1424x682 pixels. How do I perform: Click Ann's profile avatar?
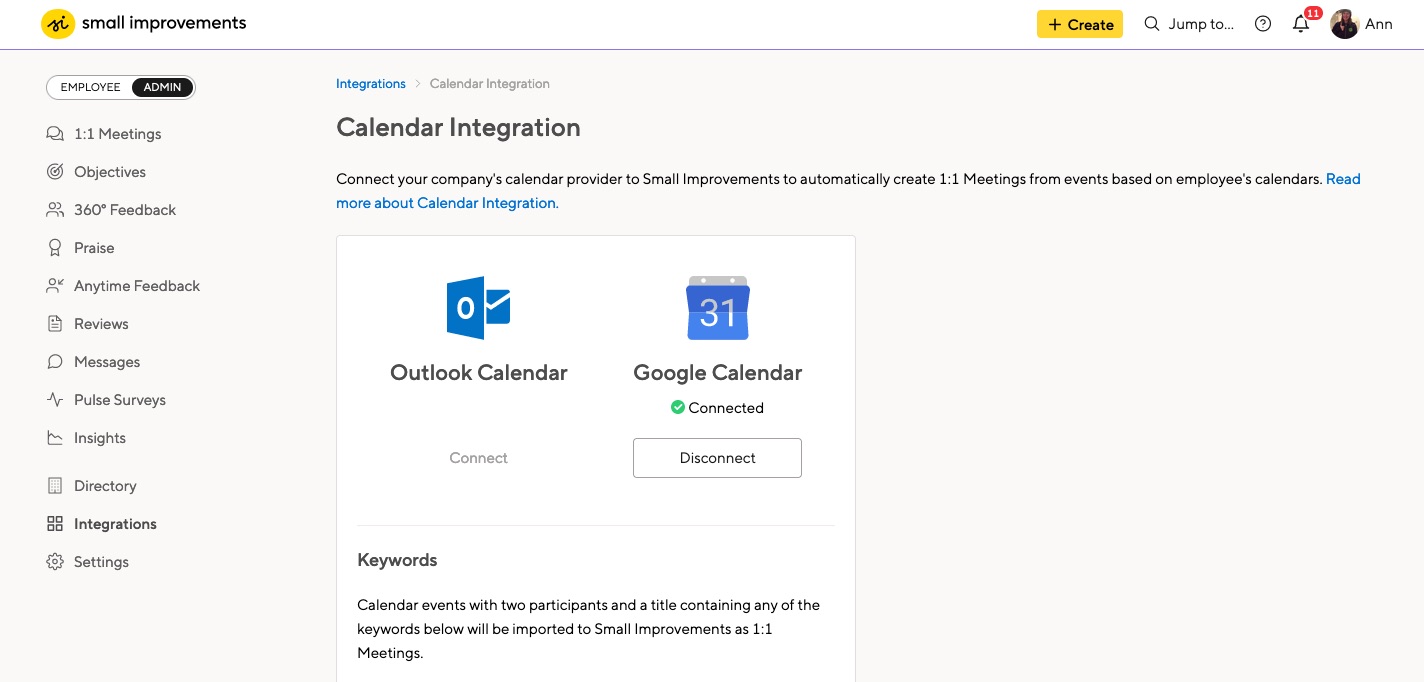[x=1344, y=23]
